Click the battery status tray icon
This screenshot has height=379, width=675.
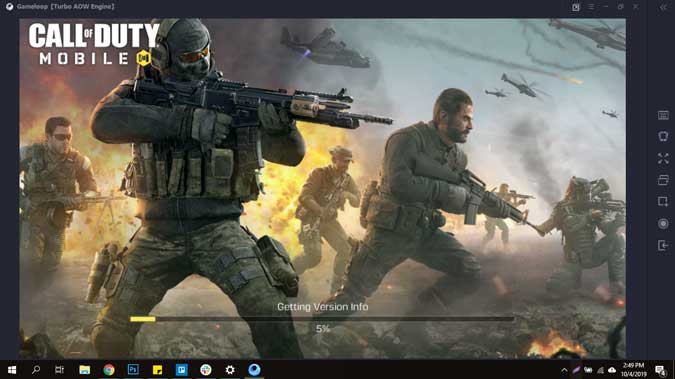588,370
